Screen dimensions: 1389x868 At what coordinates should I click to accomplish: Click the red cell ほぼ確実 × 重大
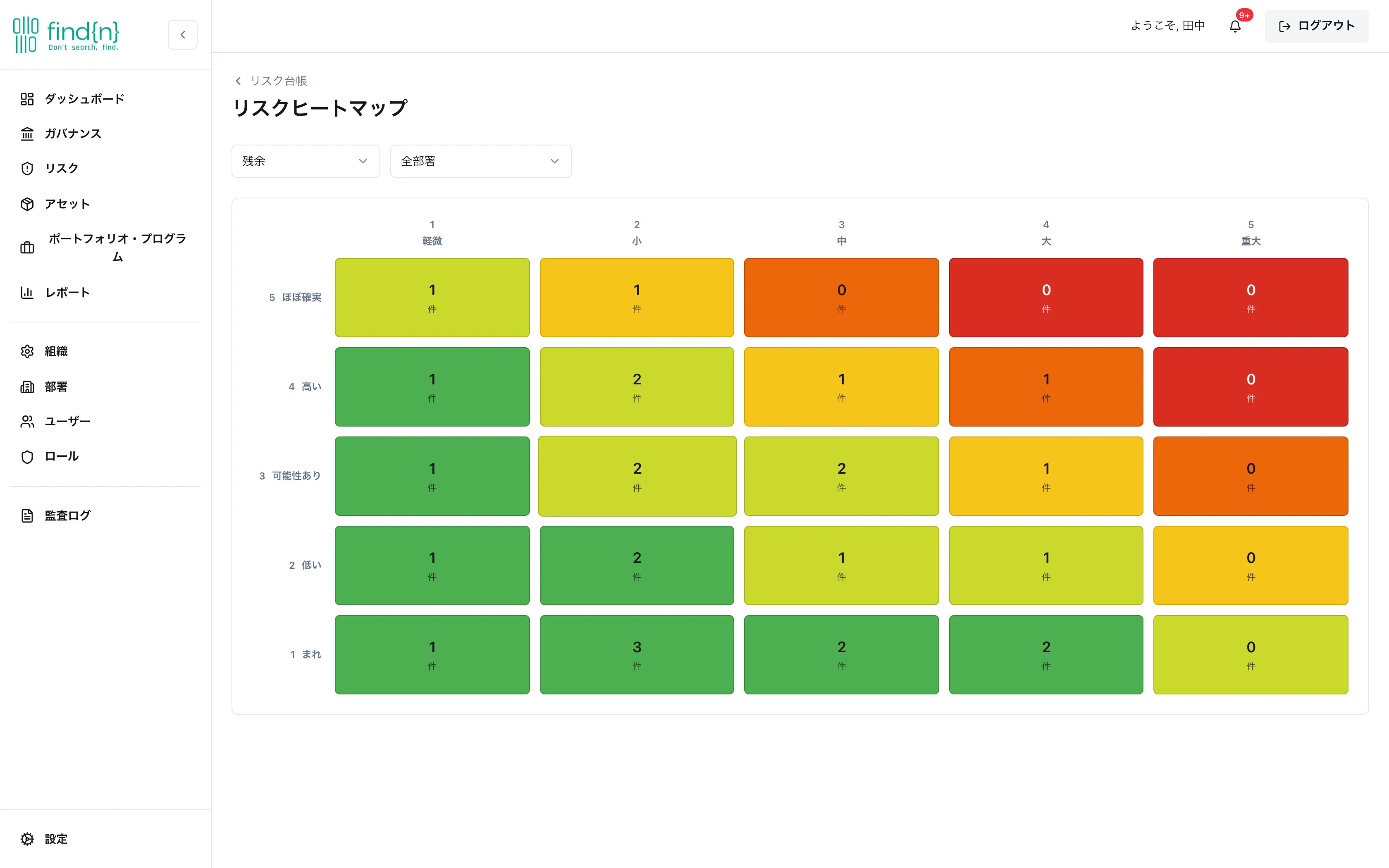(1251, 297)
